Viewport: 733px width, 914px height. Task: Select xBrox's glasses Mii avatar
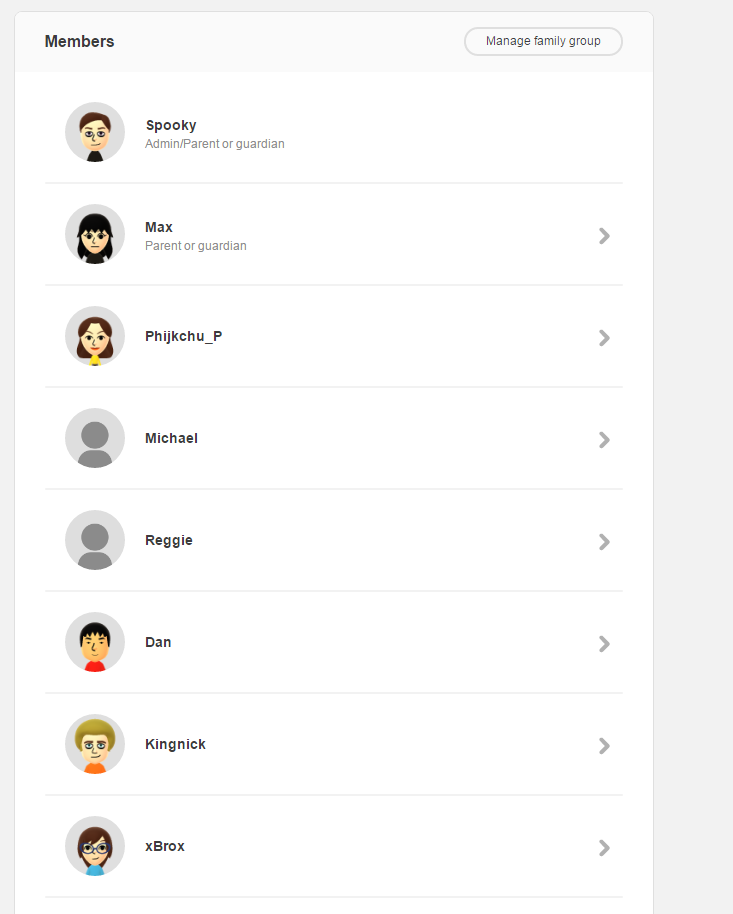(95, 846)
